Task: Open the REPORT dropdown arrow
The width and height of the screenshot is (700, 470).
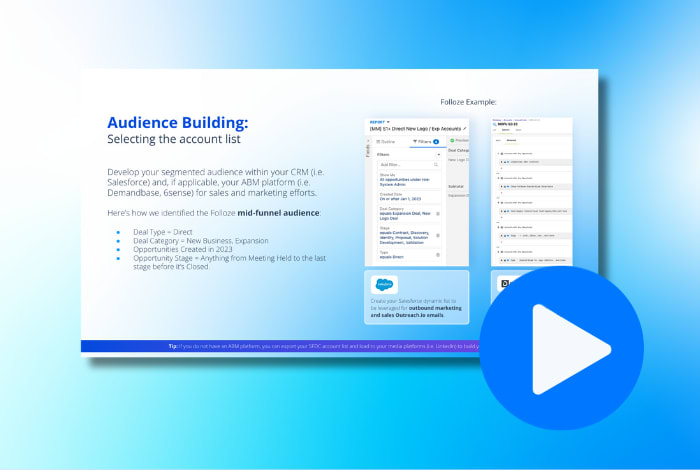Action: pyautogui.click(x=389, y=122)
